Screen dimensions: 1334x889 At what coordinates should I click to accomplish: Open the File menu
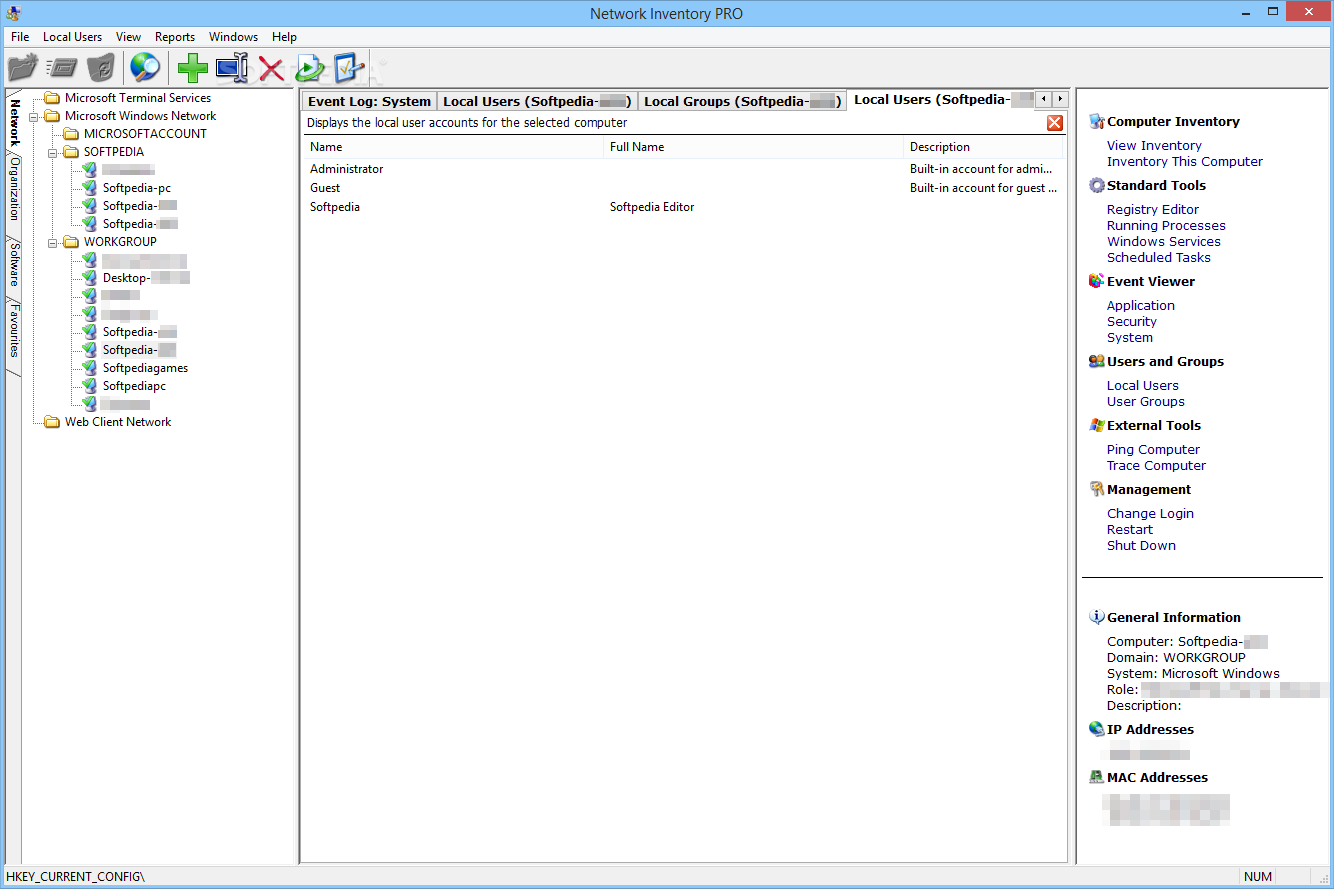click(x=20, y=37)
